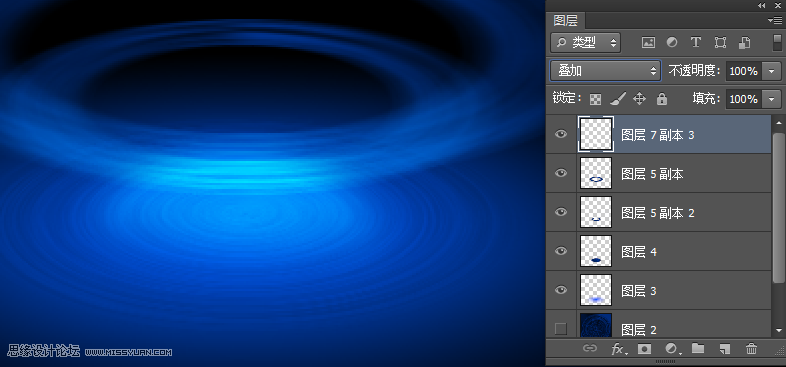Image resolution: width=786 pixels, height=367 pixels.
Task: Click the 填充 fill label
Action: pos(706,98)
